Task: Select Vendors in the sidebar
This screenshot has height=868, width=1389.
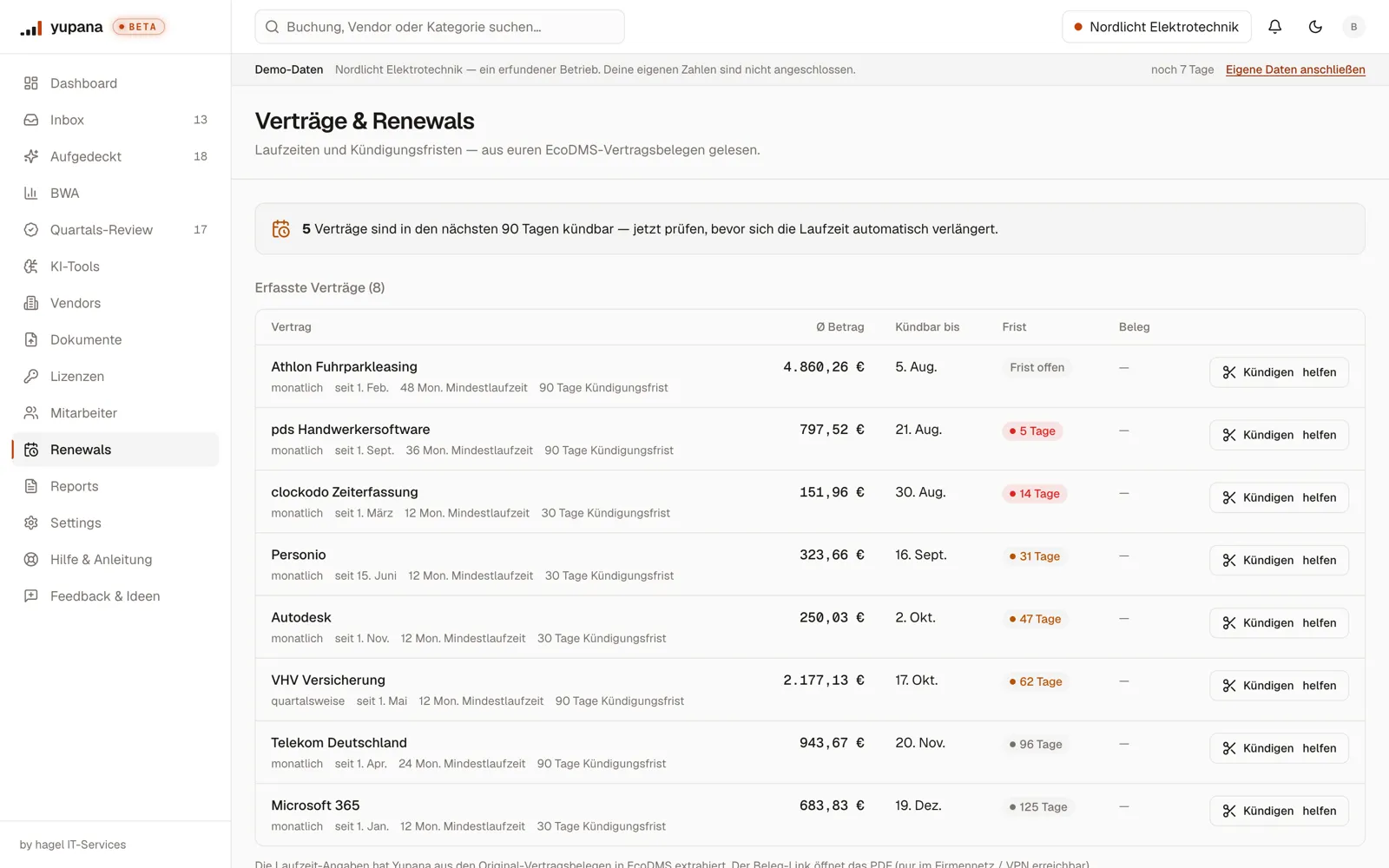Action: pos(115,303)
